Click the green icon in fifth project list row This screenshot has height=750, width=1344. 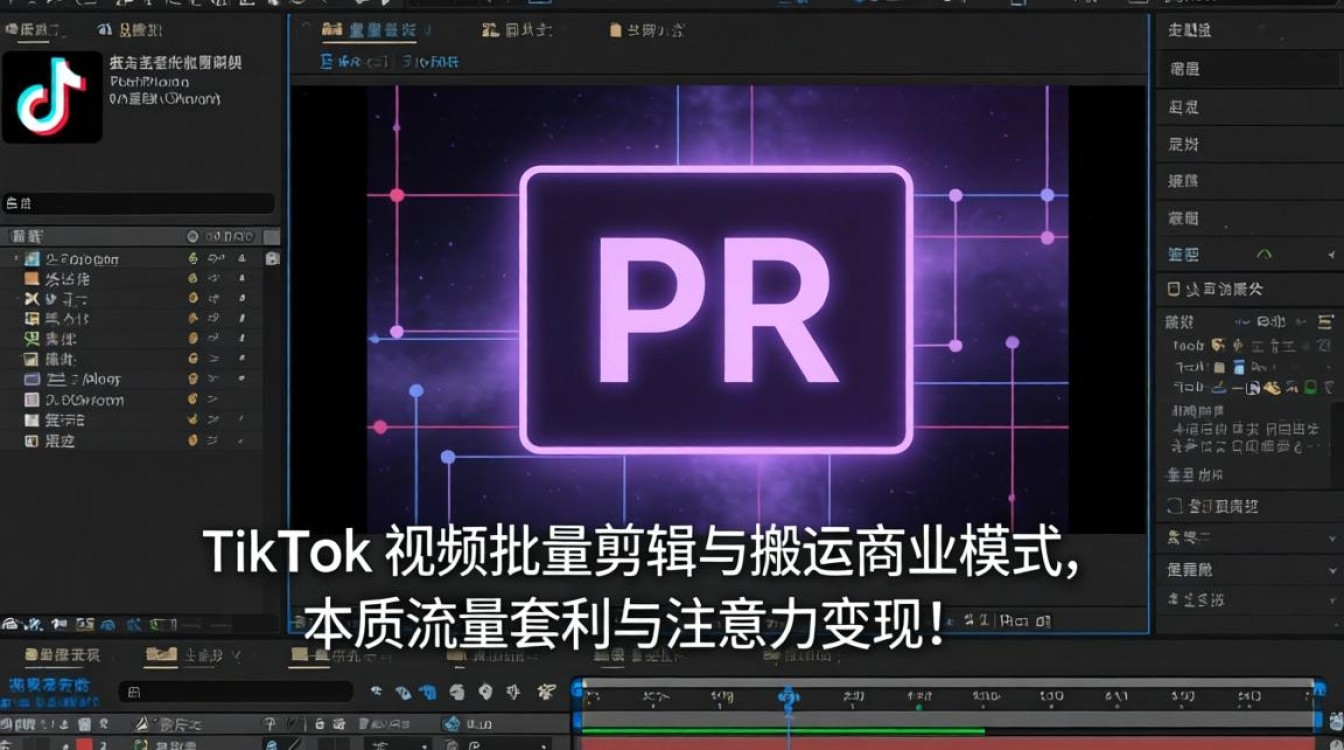point(32,339)
